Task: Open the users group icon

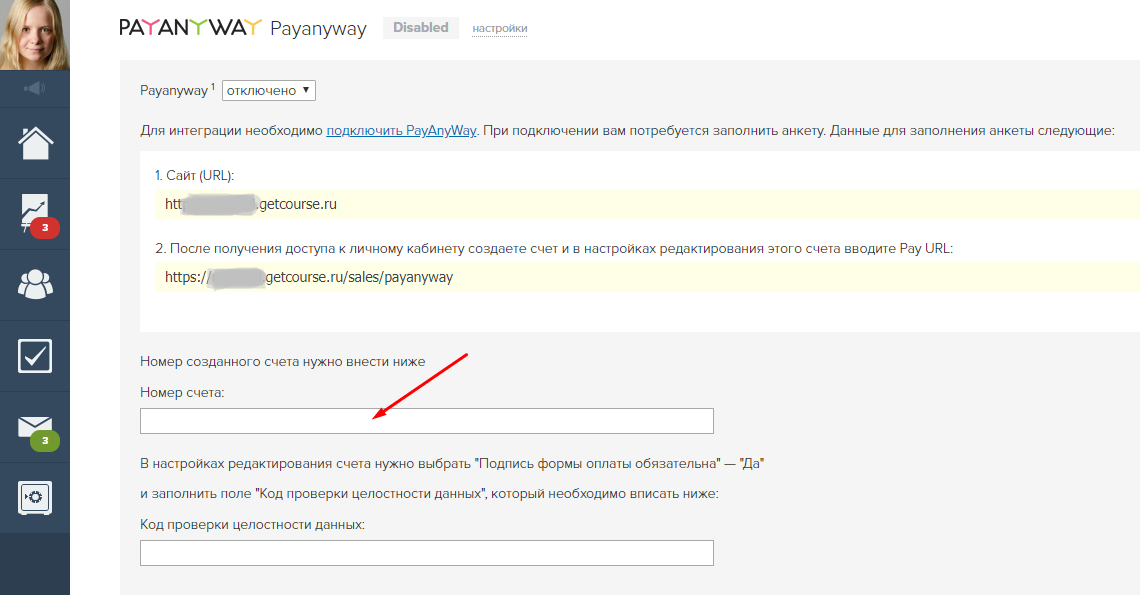Action: tap(35, 284)
